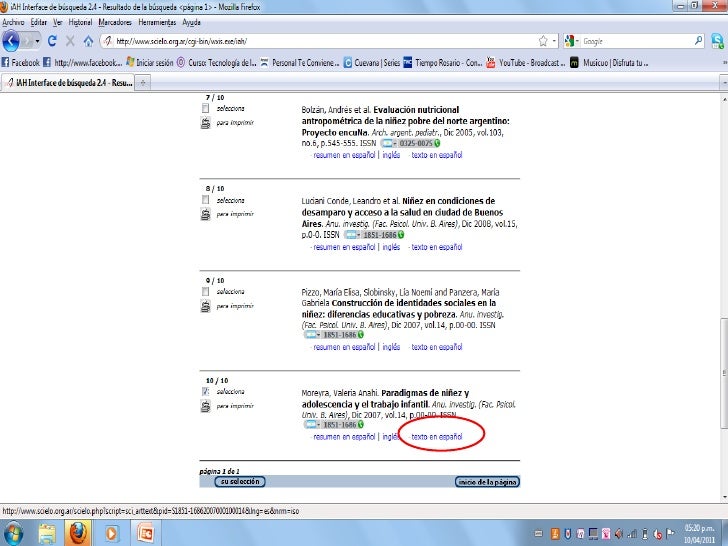Image resolution: width=728 pixels, height=546 pixels.
Task: Open 'texto en español' for Pizzo article
Action: coord(436,347)
